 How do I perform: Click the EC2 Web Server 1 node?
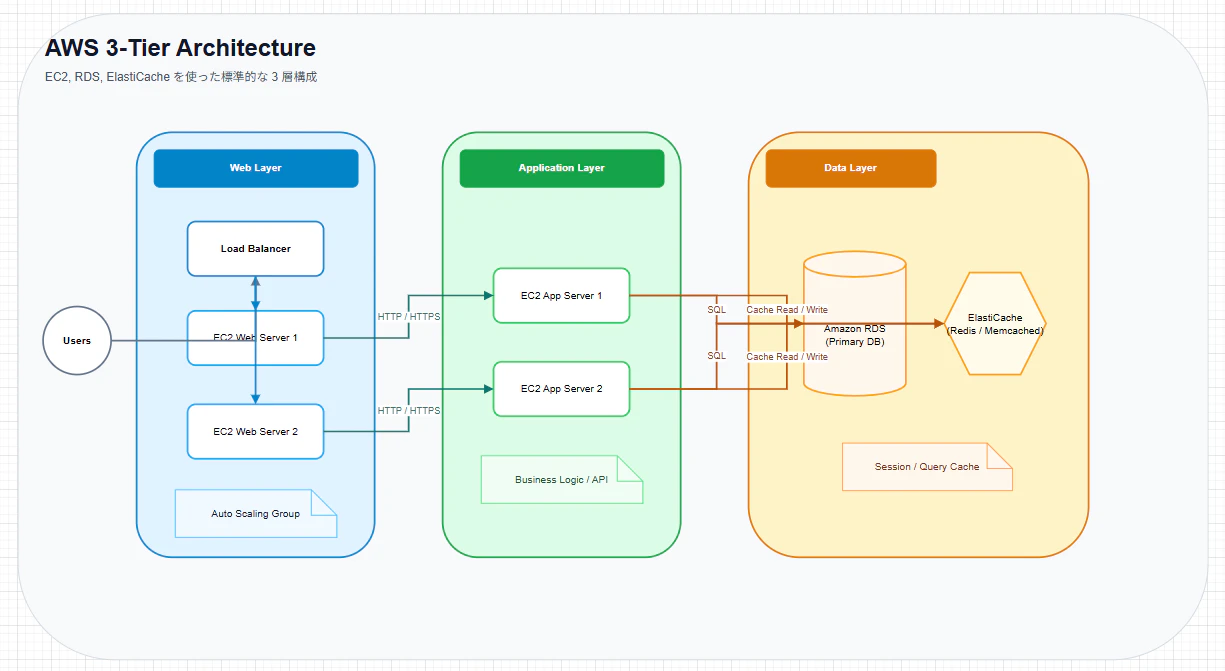coord(256,338)
